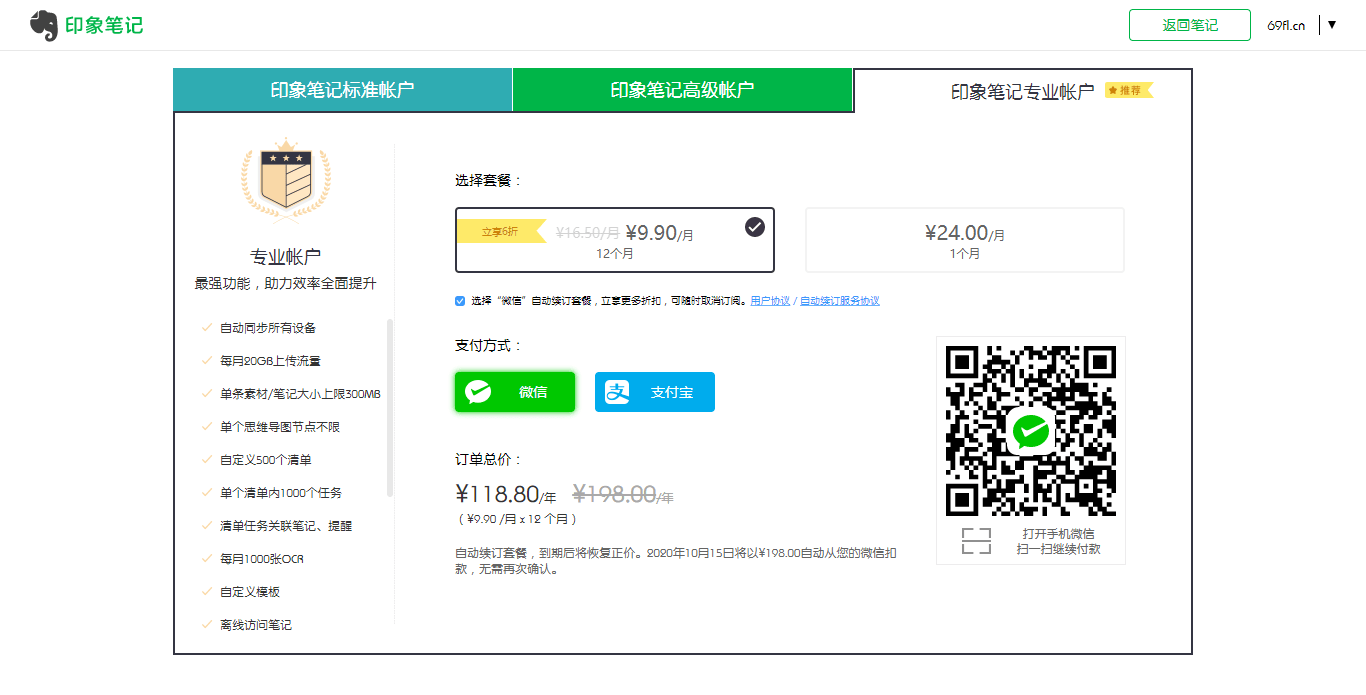The height and width of the screenshot is (695, 1366).
Task: Click the WeChat payment QR code
Action: click(x=1031, y=431)
